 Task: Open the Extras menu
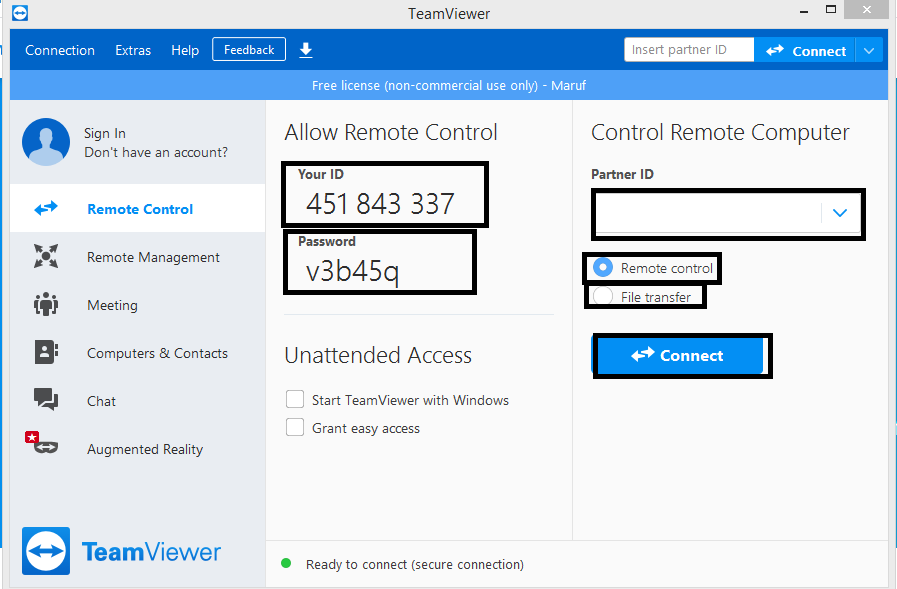click(x=133, y=50)
